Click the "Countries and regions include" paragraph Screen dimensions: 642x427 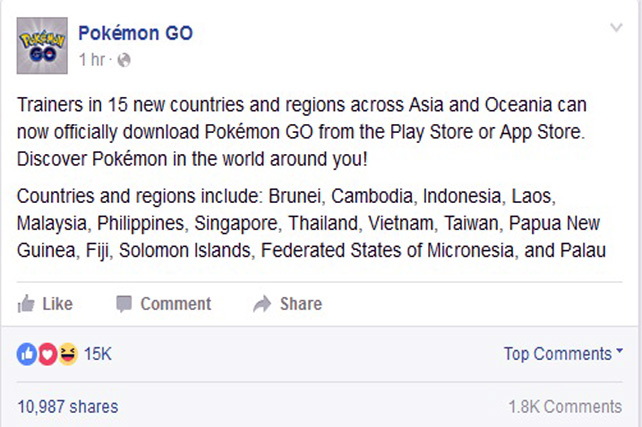[312, 224]
